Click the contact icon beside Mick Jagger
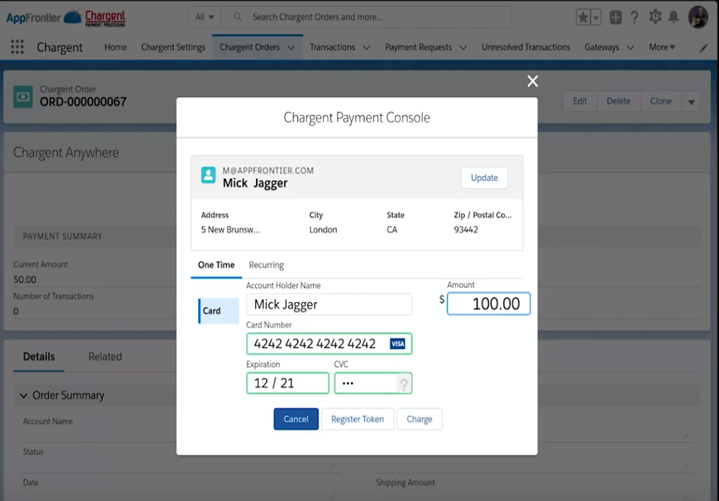 (208, 175)
